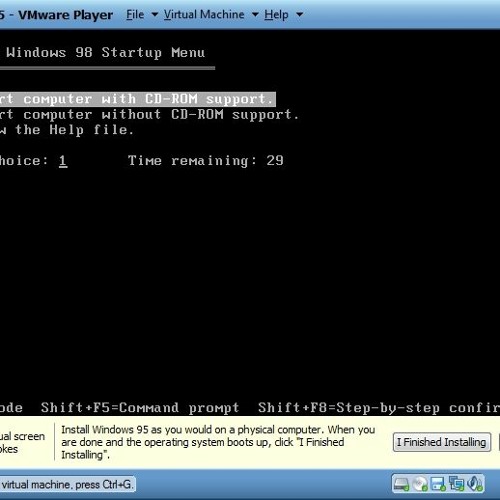
Task: Expand the Virtual Machine dropdown arrow
Action: tap(255, 15)
